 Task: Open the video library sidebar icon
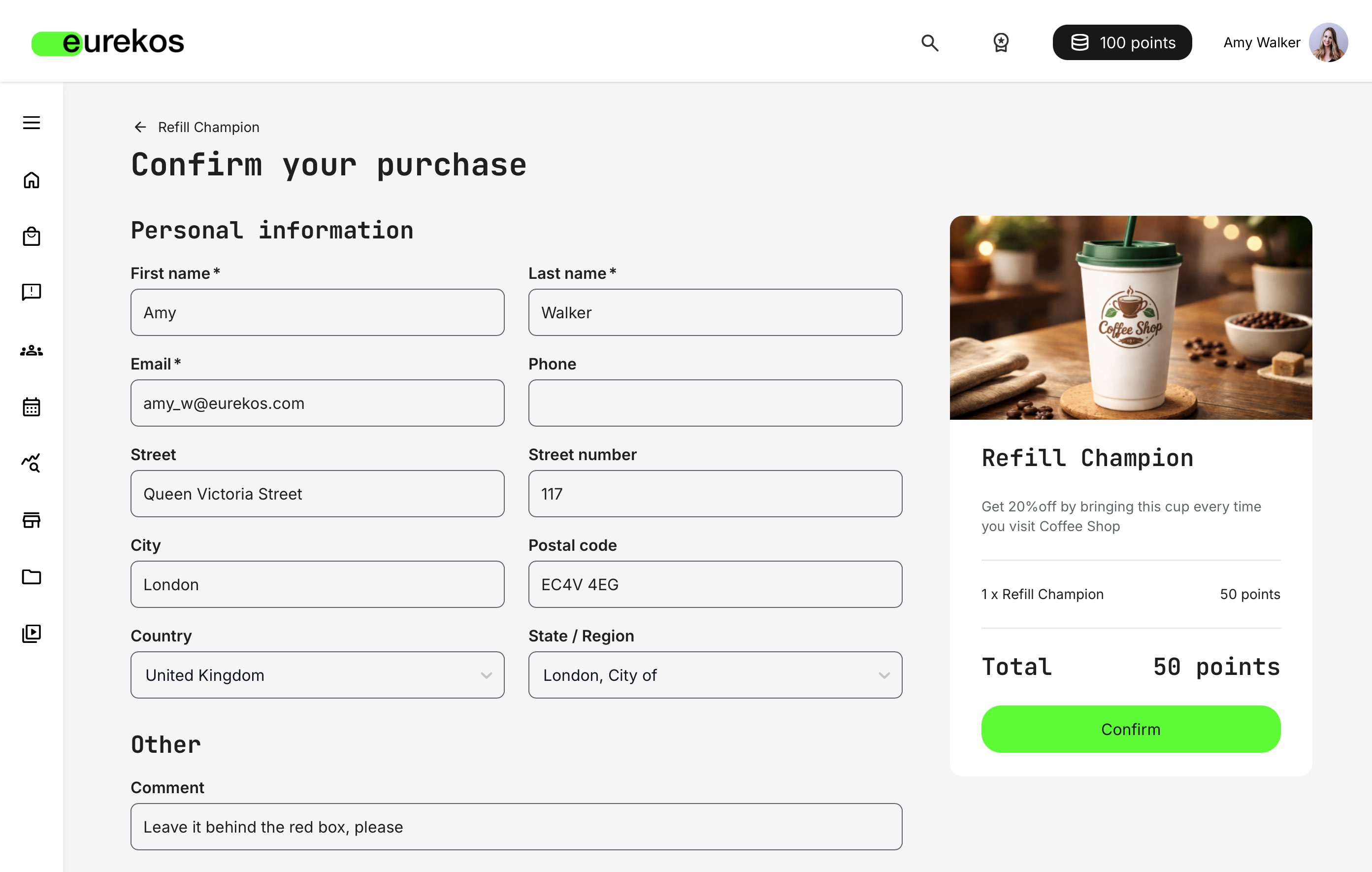tap(32, 633)
